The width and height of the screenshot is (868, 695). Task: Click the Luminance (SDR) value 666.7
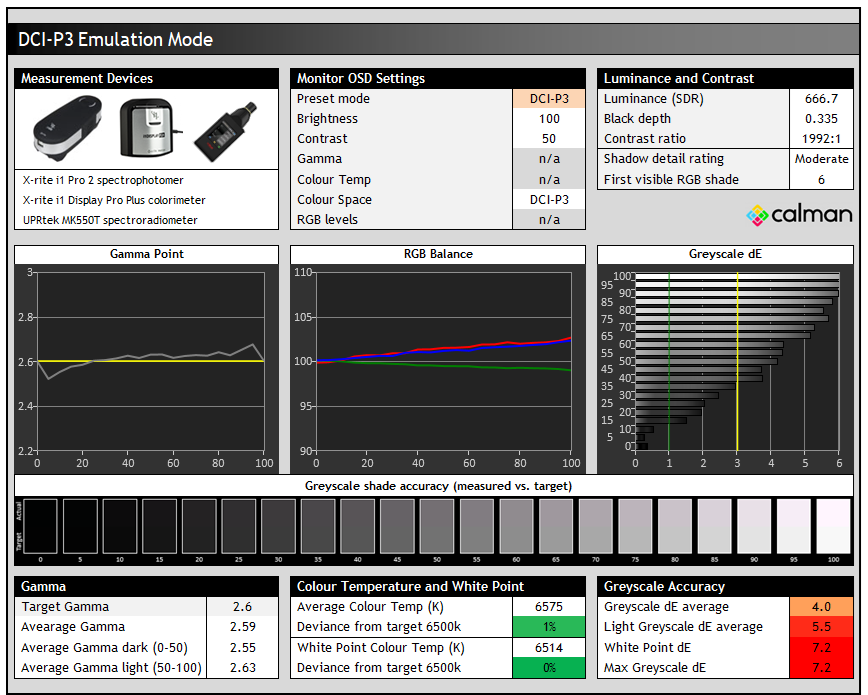pyautogui.click(x=821, y=99)
